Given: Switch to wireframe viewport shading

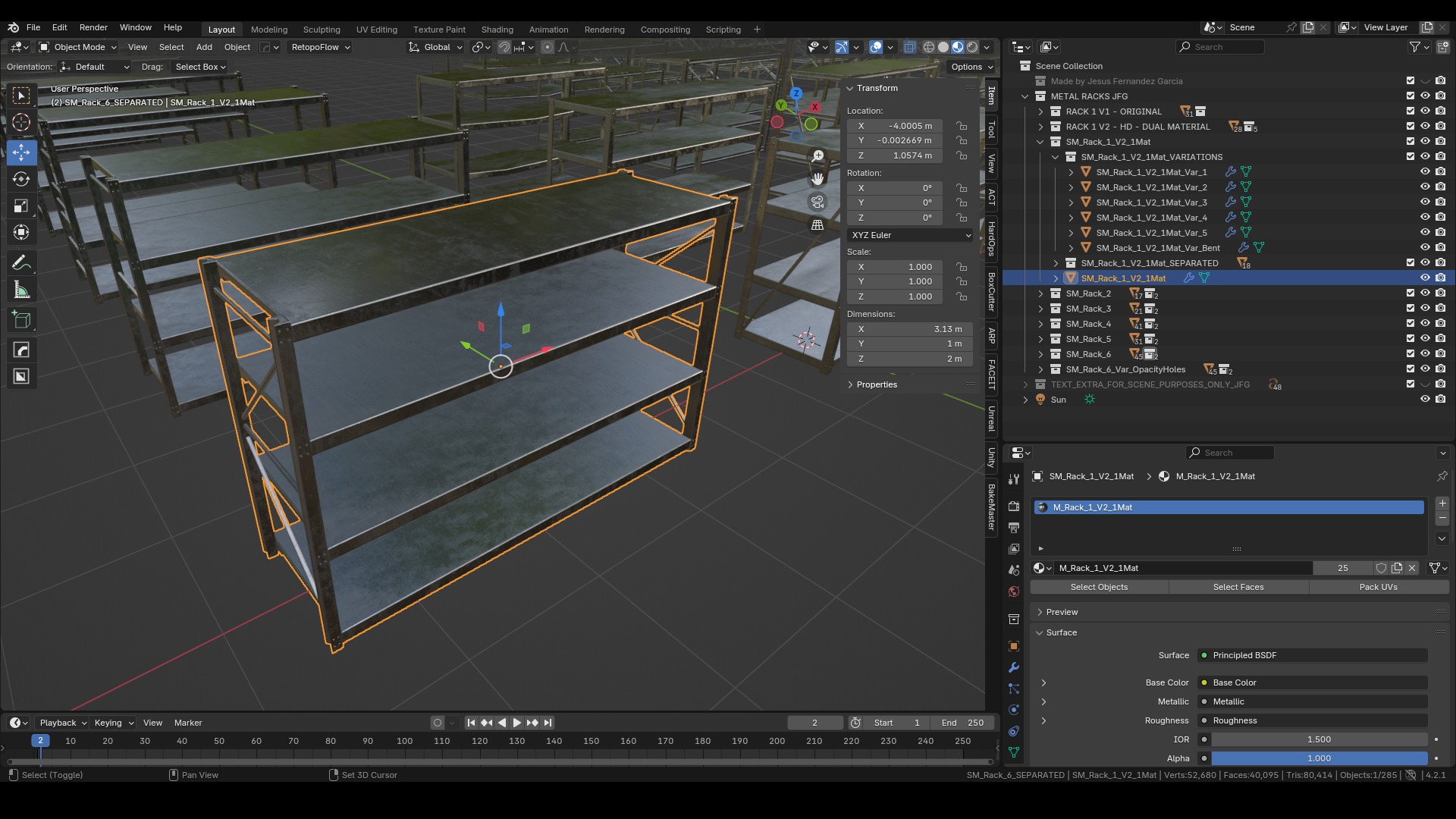Looking at the screenshot, I should click(929, 47).
